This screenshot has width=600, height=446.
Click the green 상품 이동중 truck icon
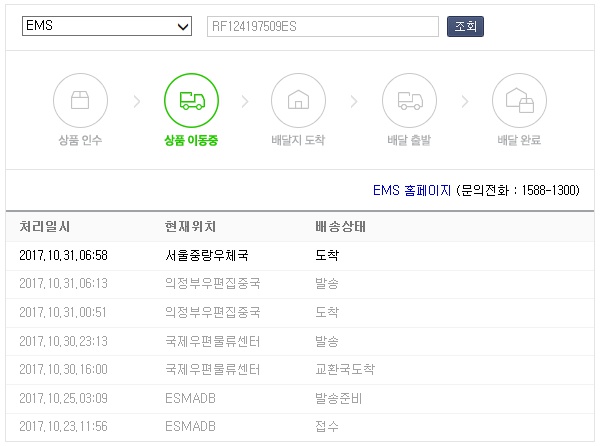191,100
